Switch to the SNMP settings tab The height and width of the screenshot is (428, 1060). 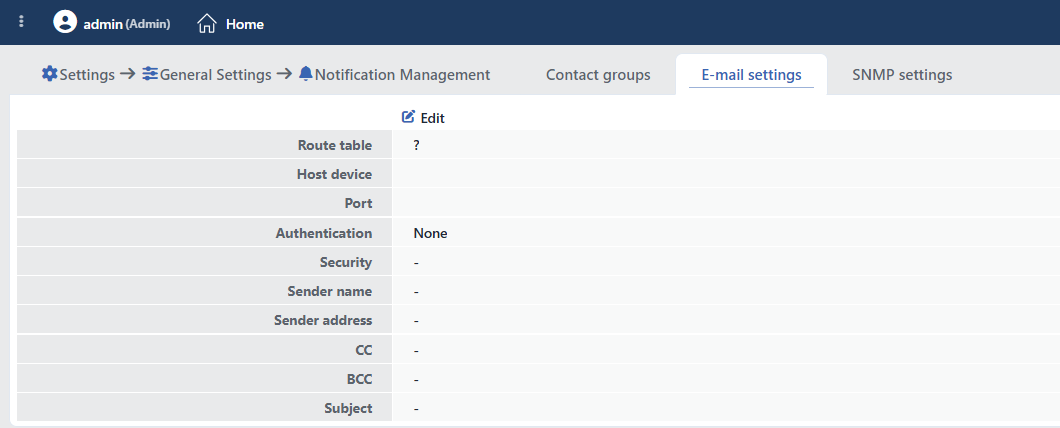(x=902, y=75)
